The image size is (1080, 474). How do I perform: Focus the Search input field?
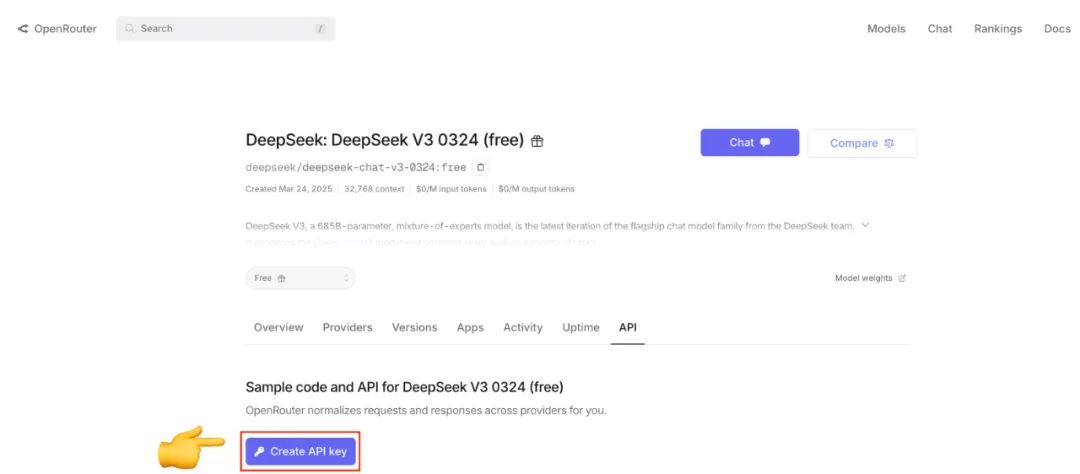[226, 29]
